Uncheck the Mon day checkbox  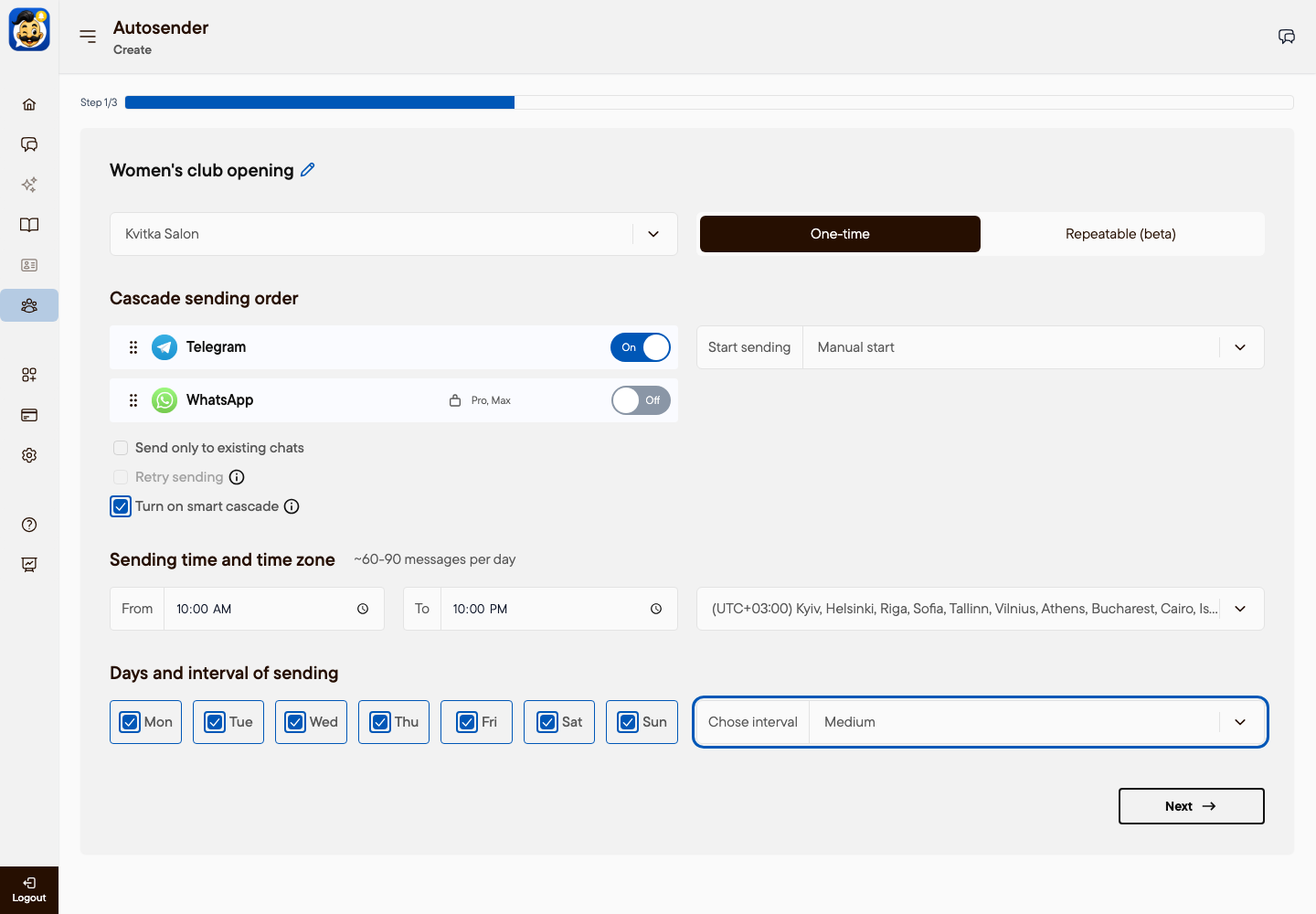click(130, 722)
